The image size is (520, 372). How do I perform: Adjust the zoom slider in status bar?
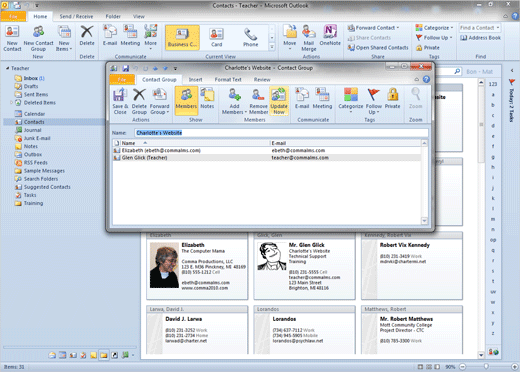(x=487, y=367)
